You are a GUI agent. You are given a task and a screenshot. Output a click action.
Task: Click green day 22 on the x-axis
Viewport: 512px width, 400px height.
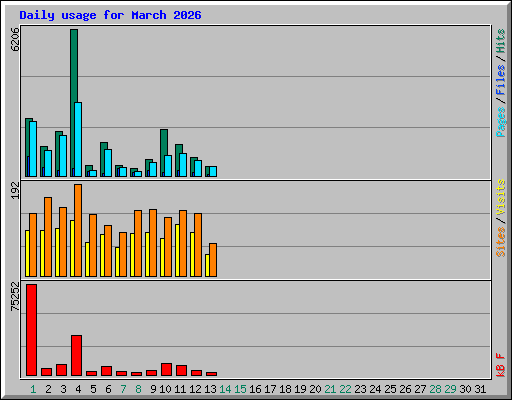click(x=345, y=389)
